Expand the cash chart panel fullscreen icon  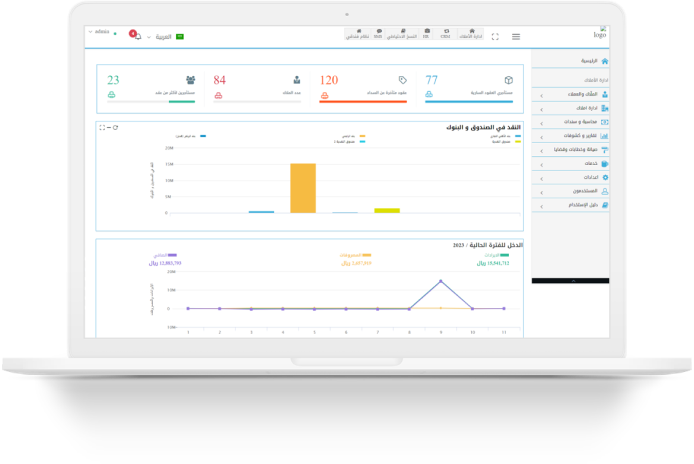tap(102, 128)
